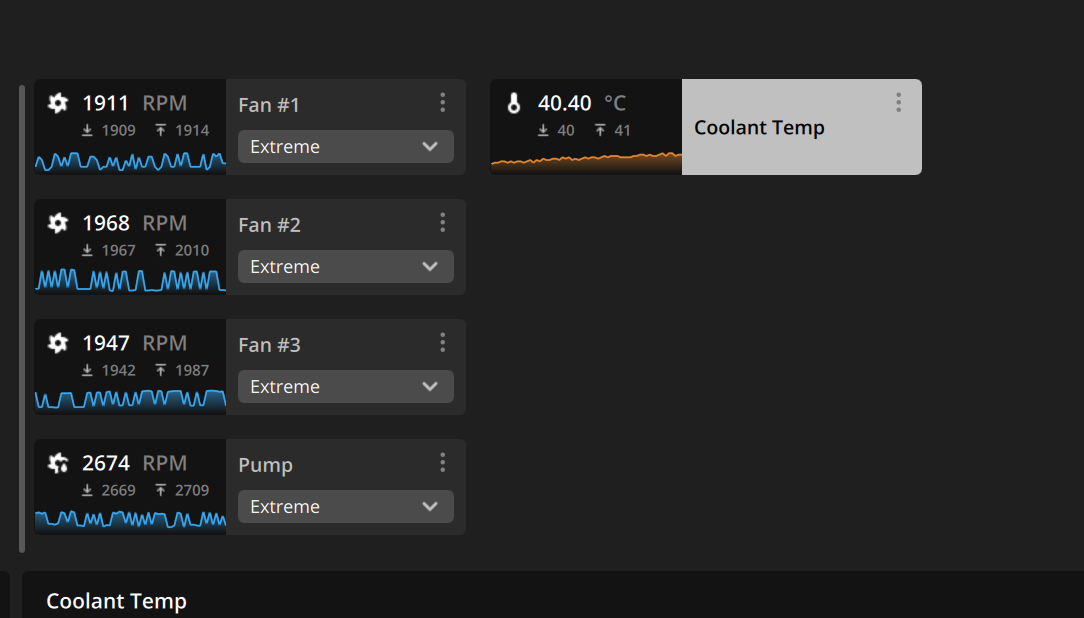Expand Pump Extreme profile dropdown
Image resolution: width=1084 pixels, height=618 pixels.
pyautogui.click(x=346, y=507)
